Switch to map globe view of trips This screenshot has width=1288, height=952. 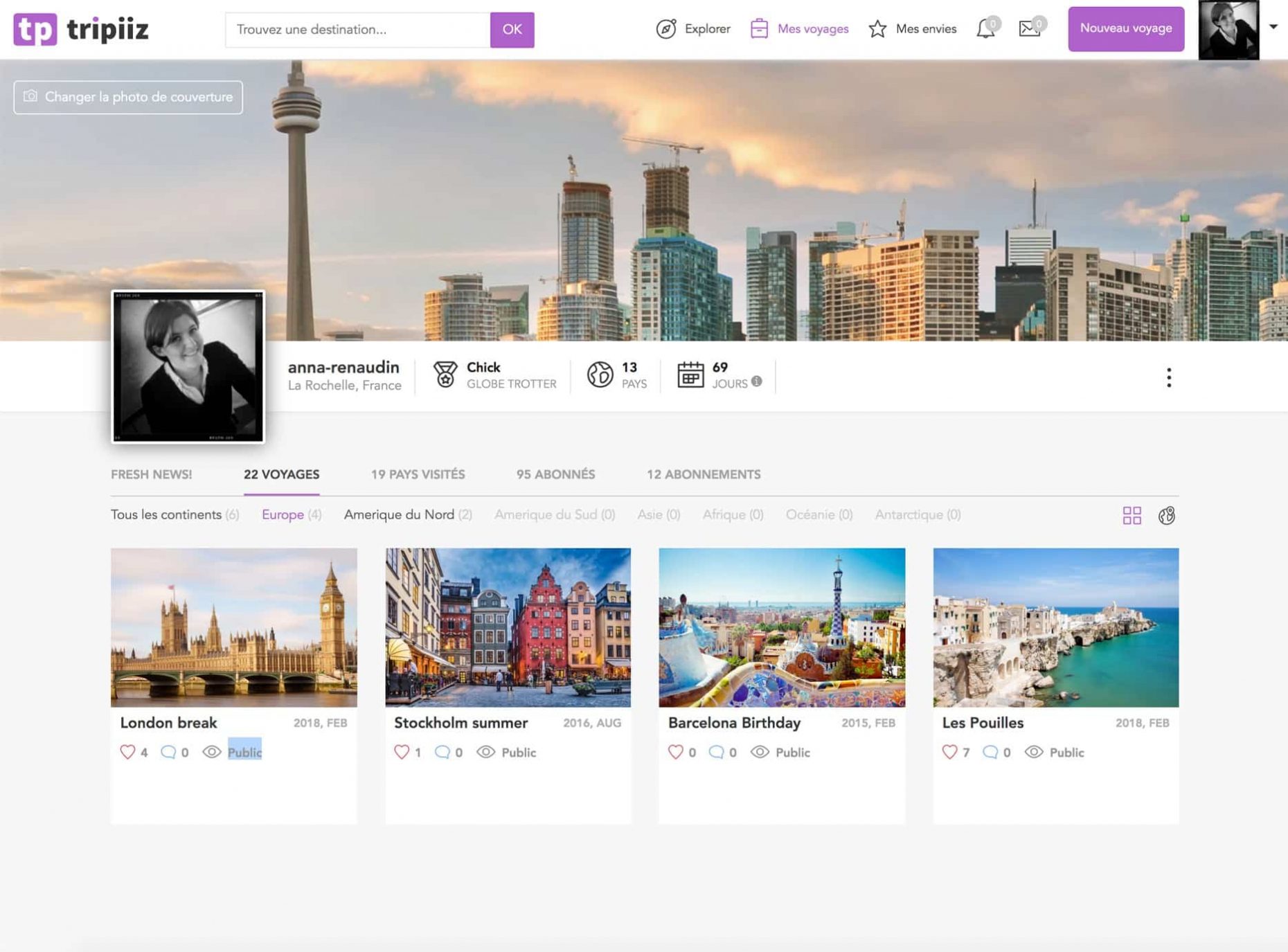point(1167,515)
